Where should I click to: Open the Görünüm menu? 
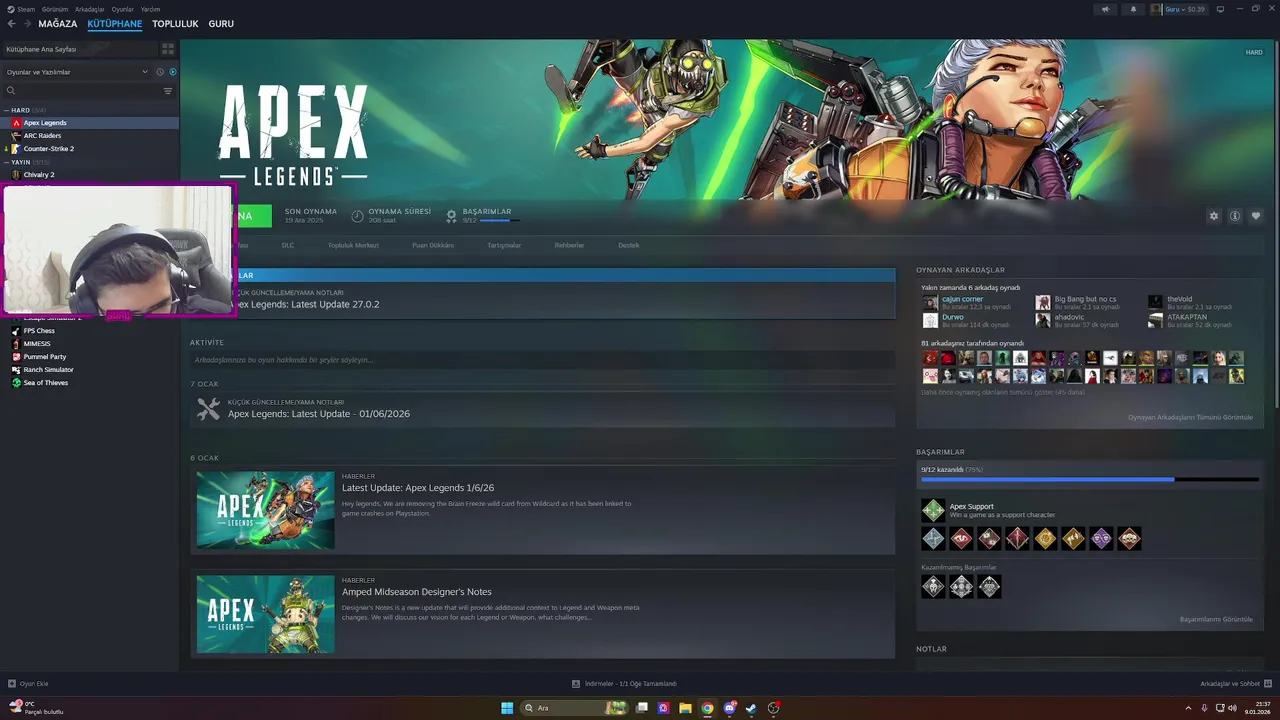(x=55, y=9)
